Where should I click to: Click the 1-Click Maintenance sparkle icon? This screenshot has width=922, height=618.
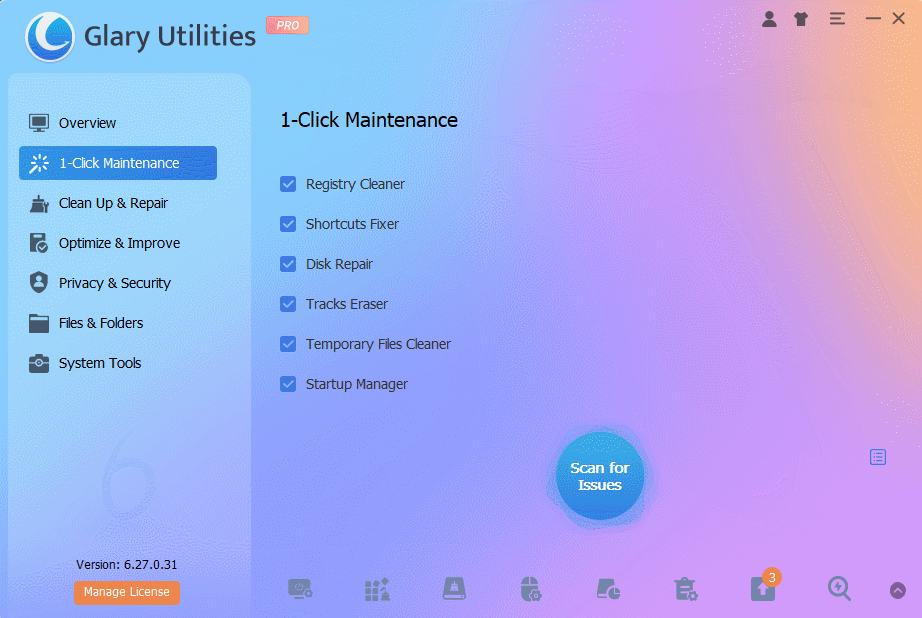coord(39,163)
